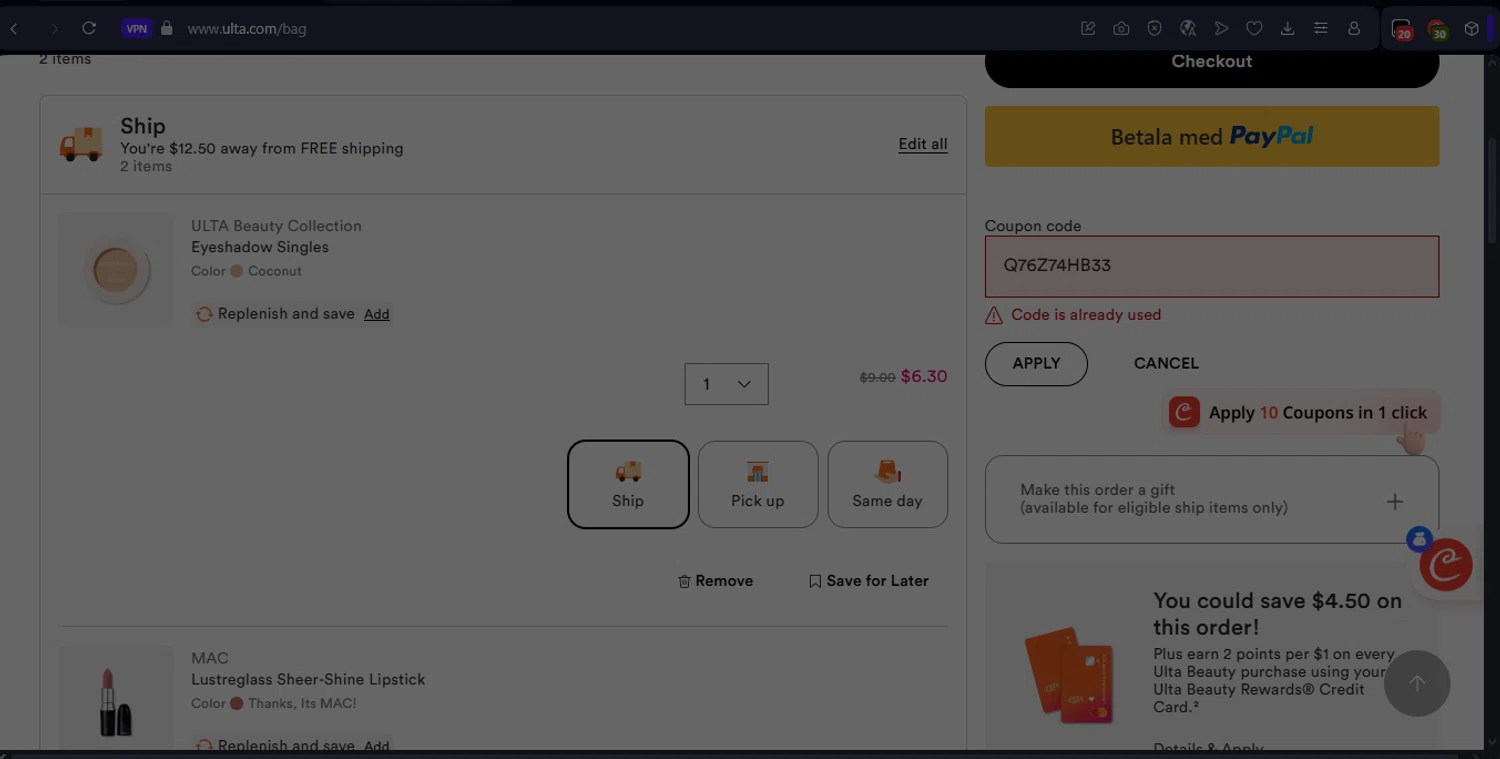The image size is (1500, 759).
Task: Click the Eyeshadow Singles product thumbnail
Action: click(x=116, y=269)
